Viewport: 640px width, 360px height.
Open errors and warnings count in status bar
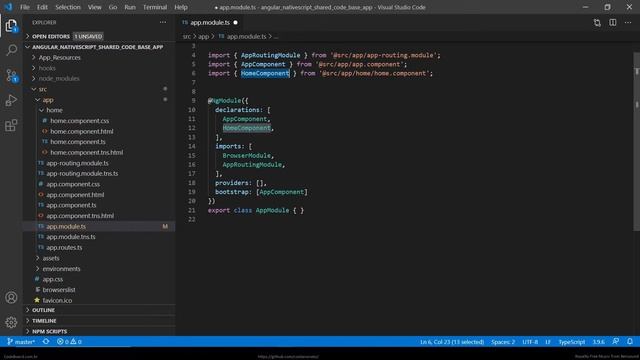click(69, 342)
